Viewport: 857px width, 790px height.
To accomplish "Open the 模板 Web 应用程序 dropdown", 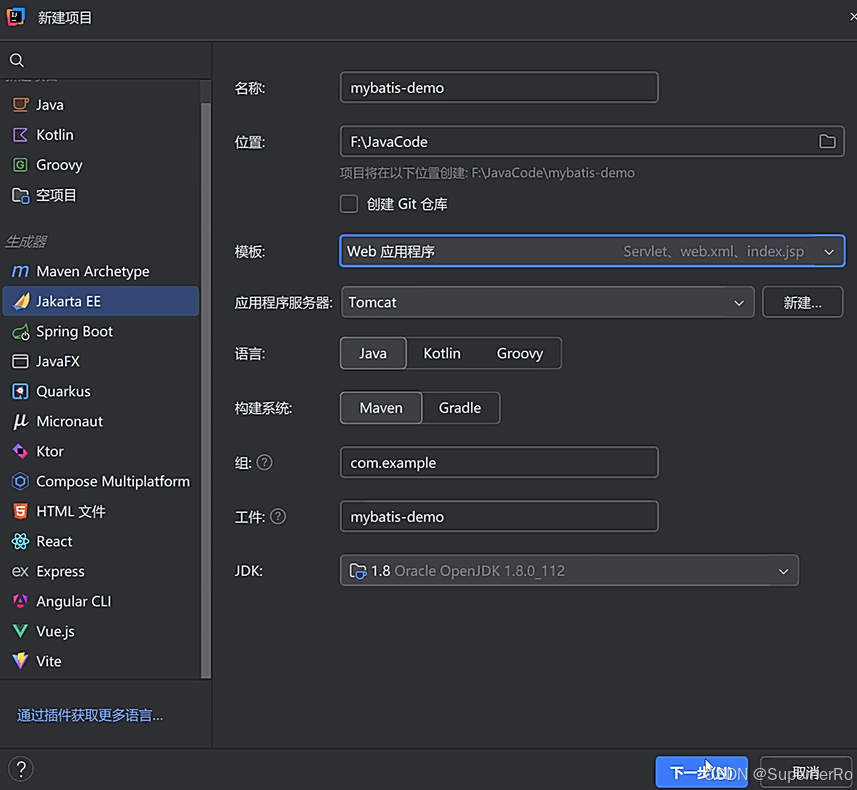I will [x=592, y=251].
